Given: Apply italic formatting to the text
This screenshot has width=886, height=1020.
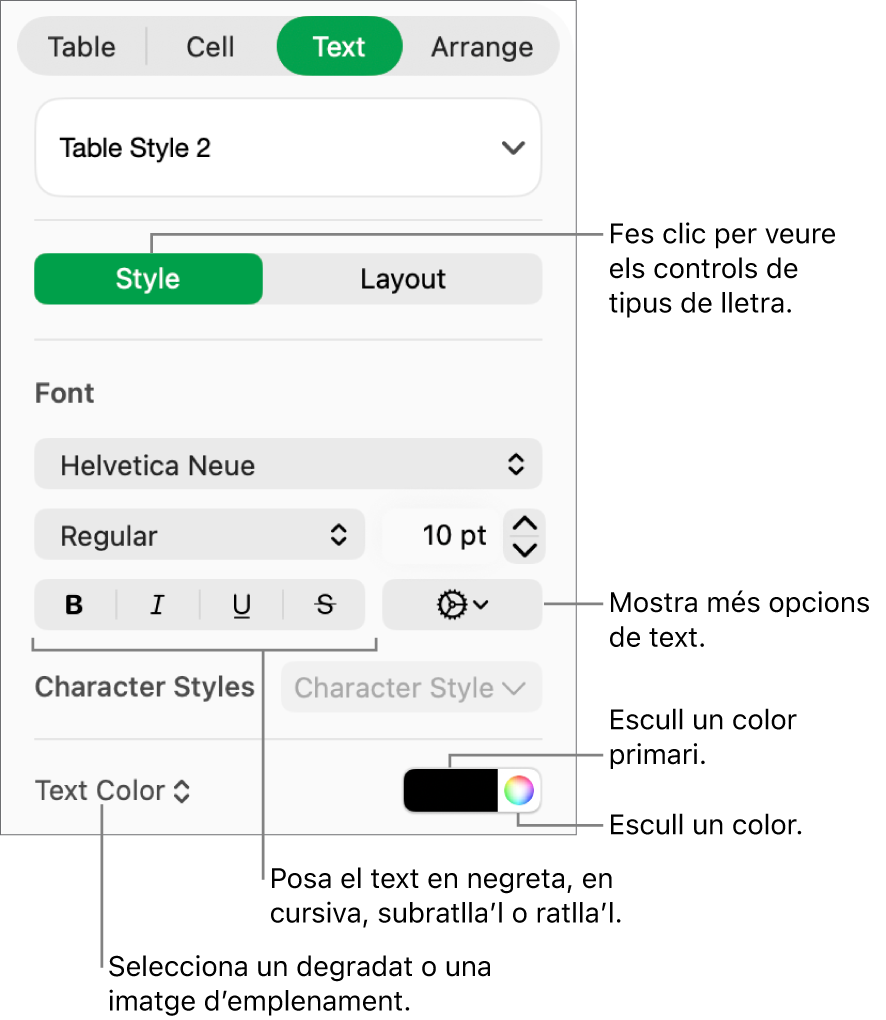Looking at the screenshot, I should tap(158, 605).
